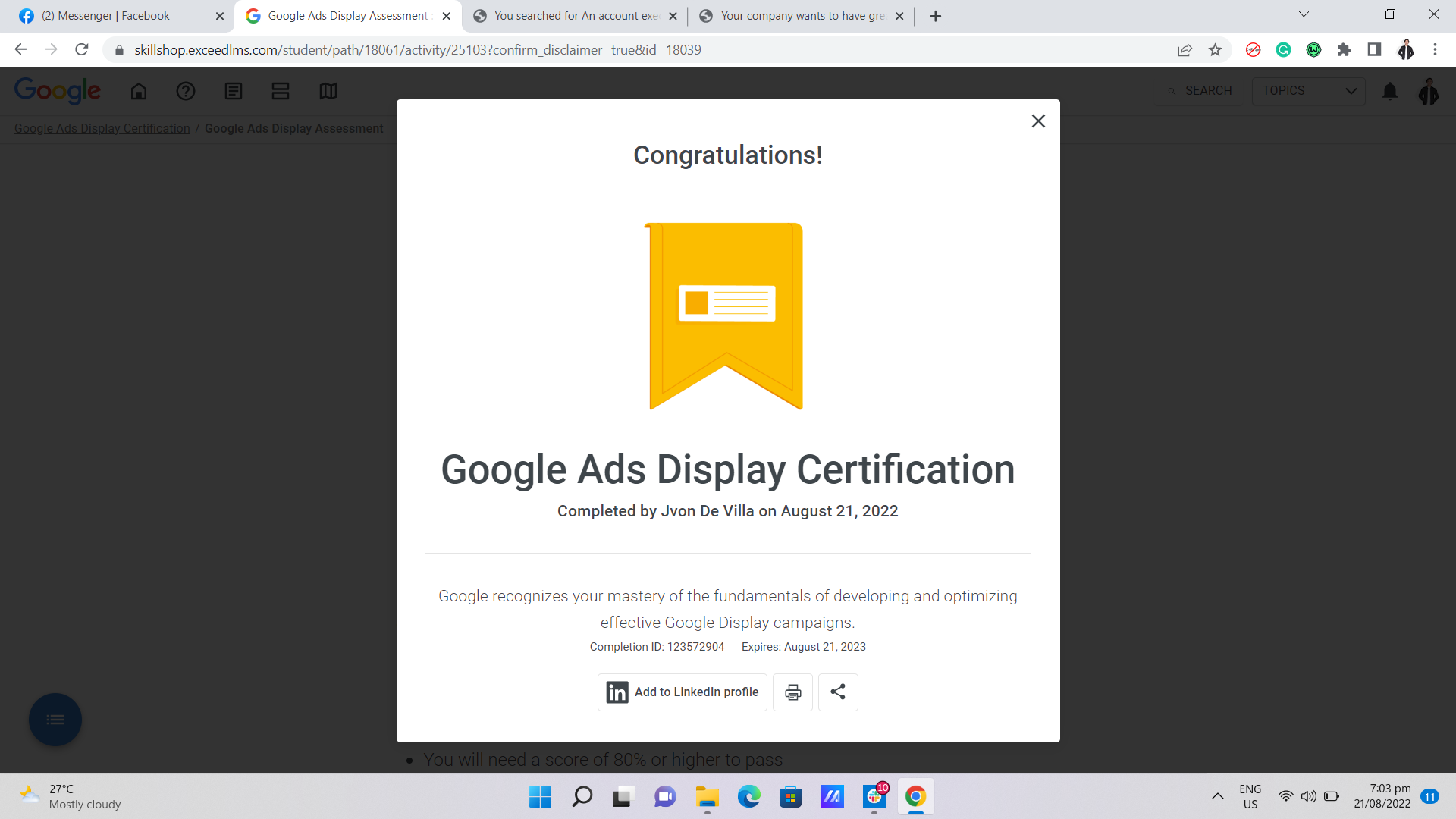
Task: Close the Messenger Facebook tab
Action: coord(220,16)
